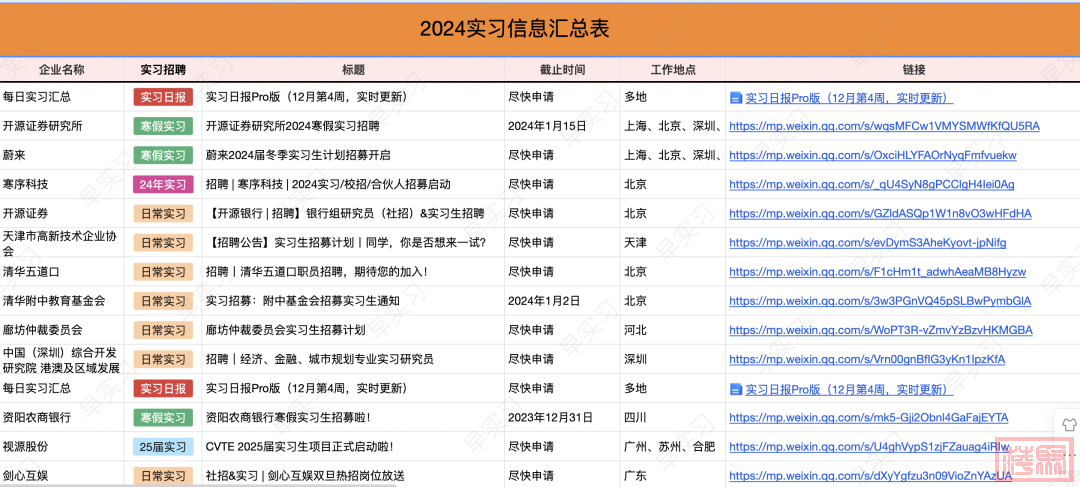Click the blue 25届实习 tag

click(x=163, y=446)
